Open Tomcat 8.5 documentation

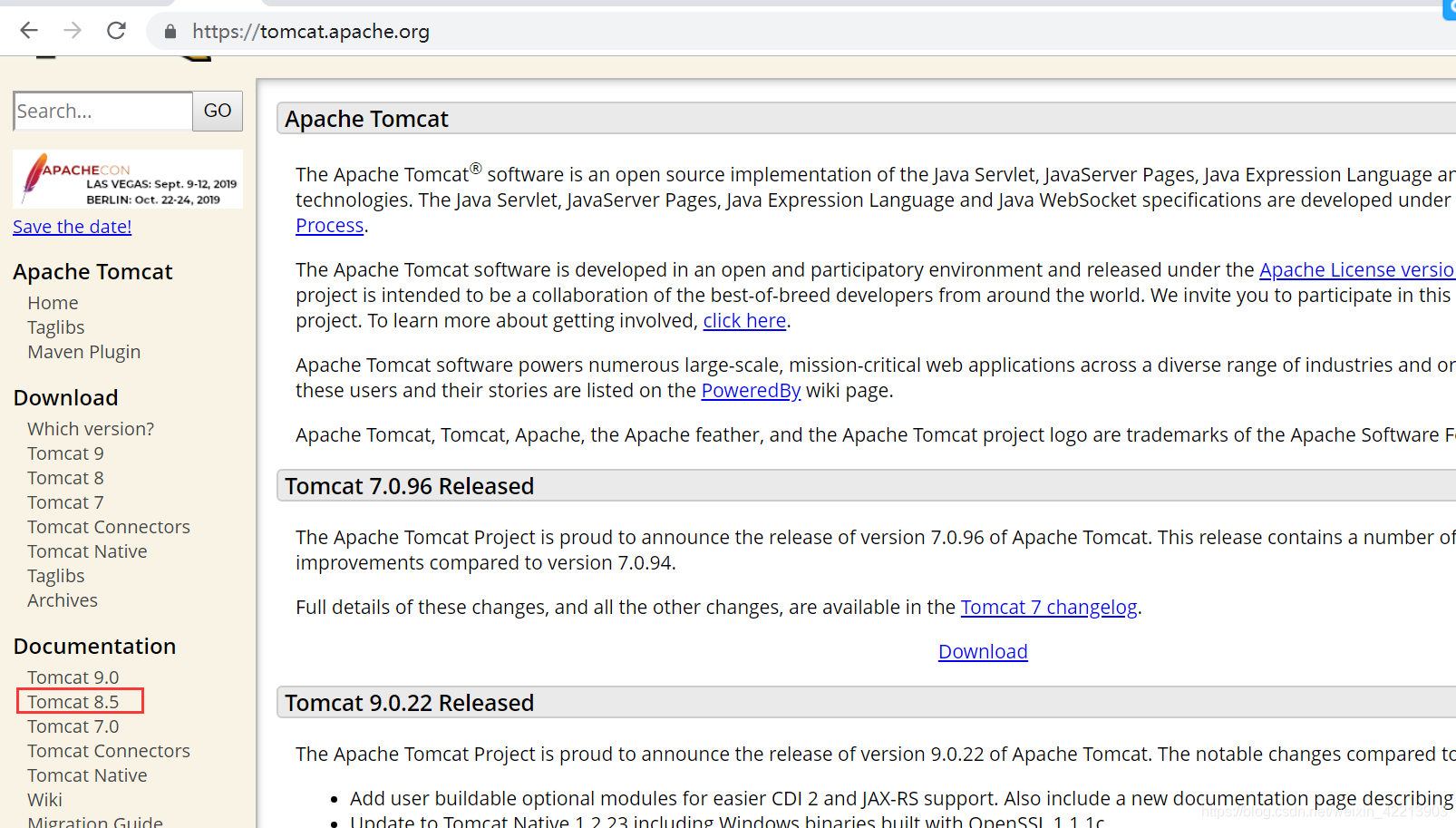(73, 702)
